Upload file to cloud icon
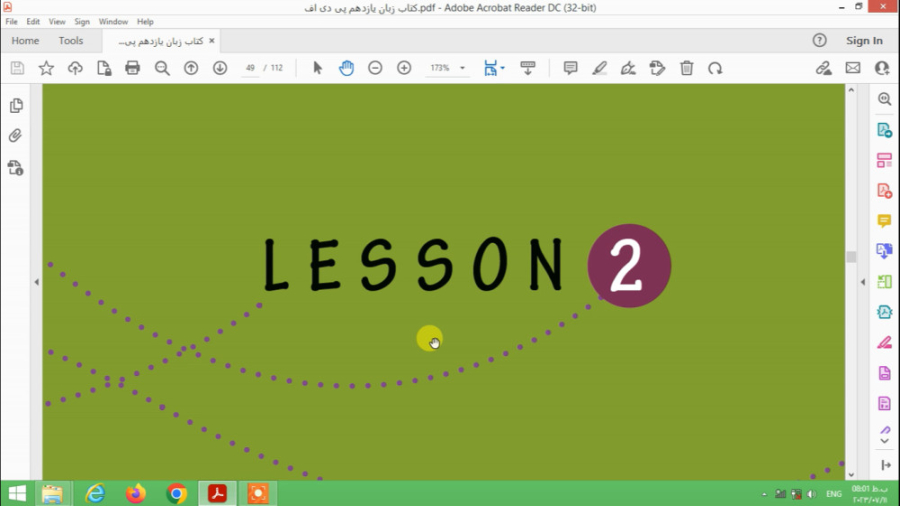Screen dimensions: 900x506 pos(75,68)
